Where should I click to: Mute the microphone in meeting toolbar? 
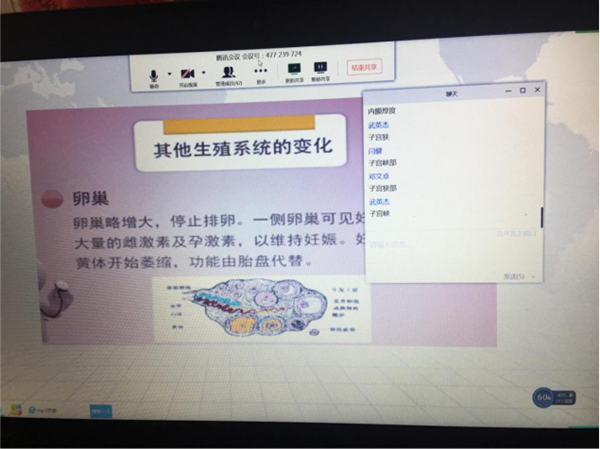click(155, 76)
